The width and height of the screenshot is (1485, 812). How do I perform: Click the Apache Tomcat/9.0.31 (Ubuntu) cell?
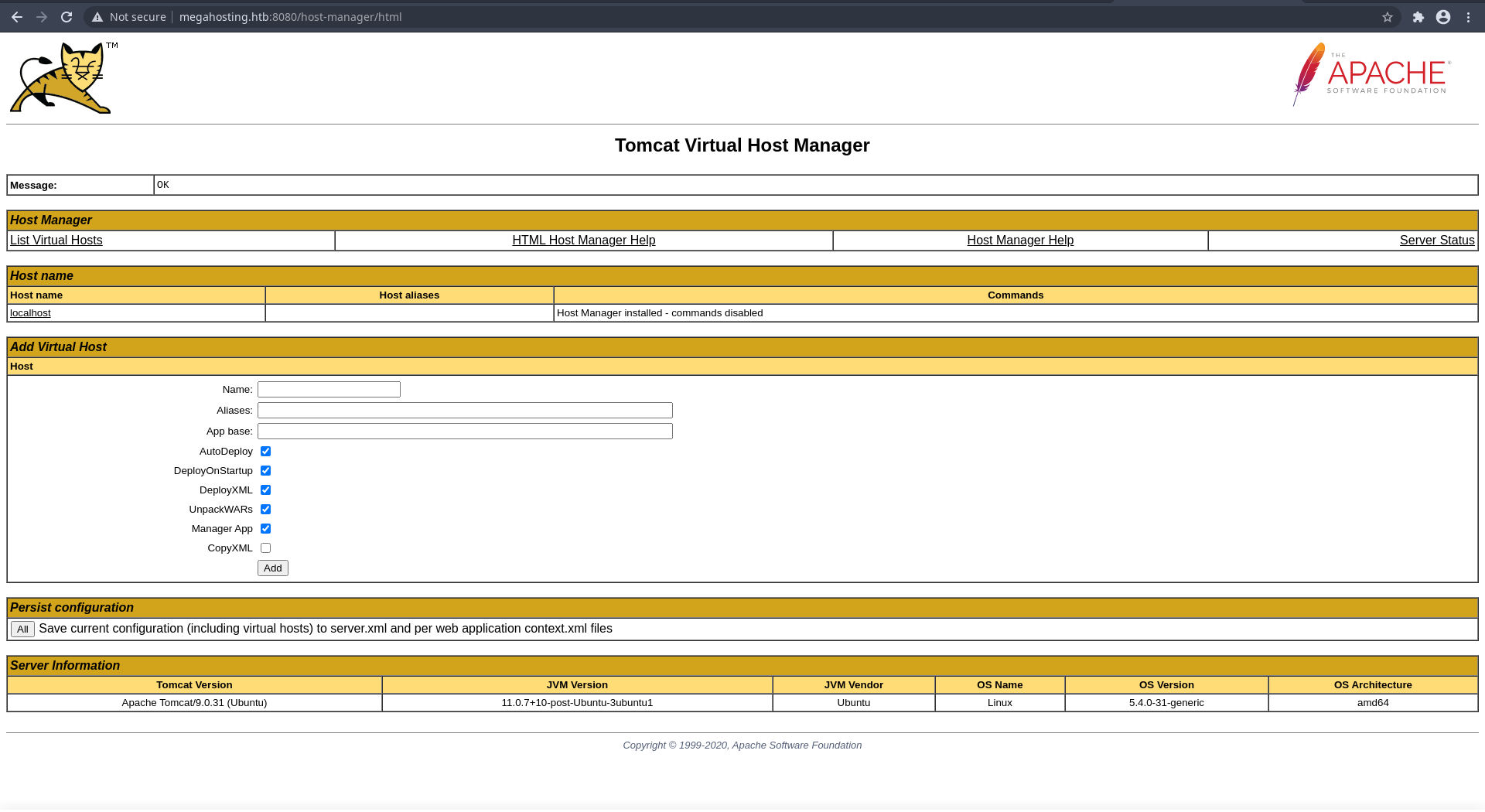pyautogui.click(x=194, y=703)
